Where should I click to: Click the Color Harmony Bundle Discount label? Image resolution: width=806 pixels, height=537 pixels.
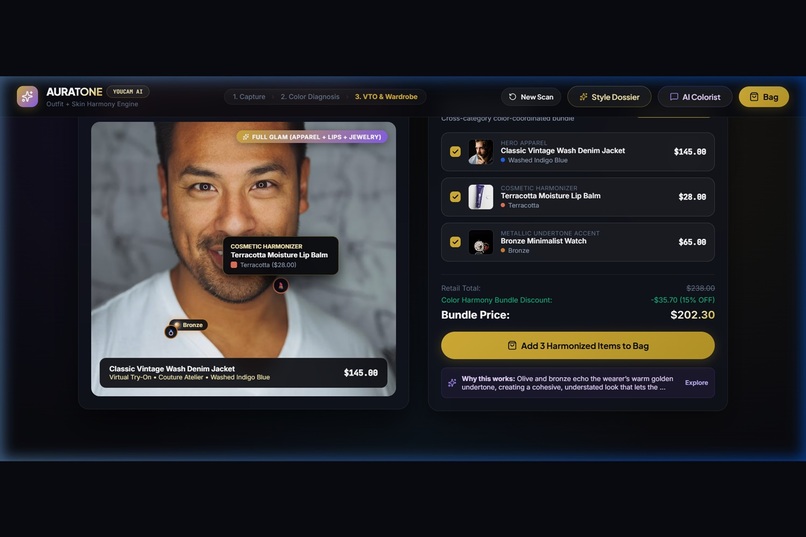pos(497,300)
